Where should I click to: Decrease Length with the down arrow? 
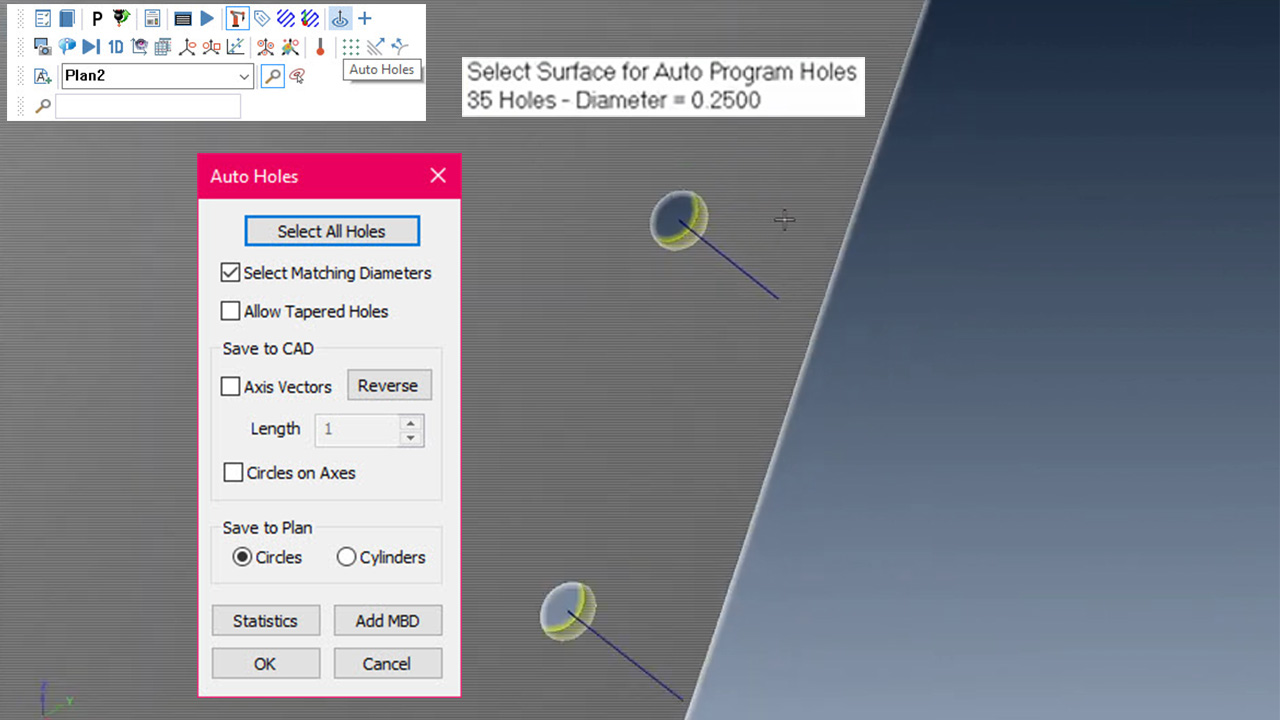(x=410, y=438)
